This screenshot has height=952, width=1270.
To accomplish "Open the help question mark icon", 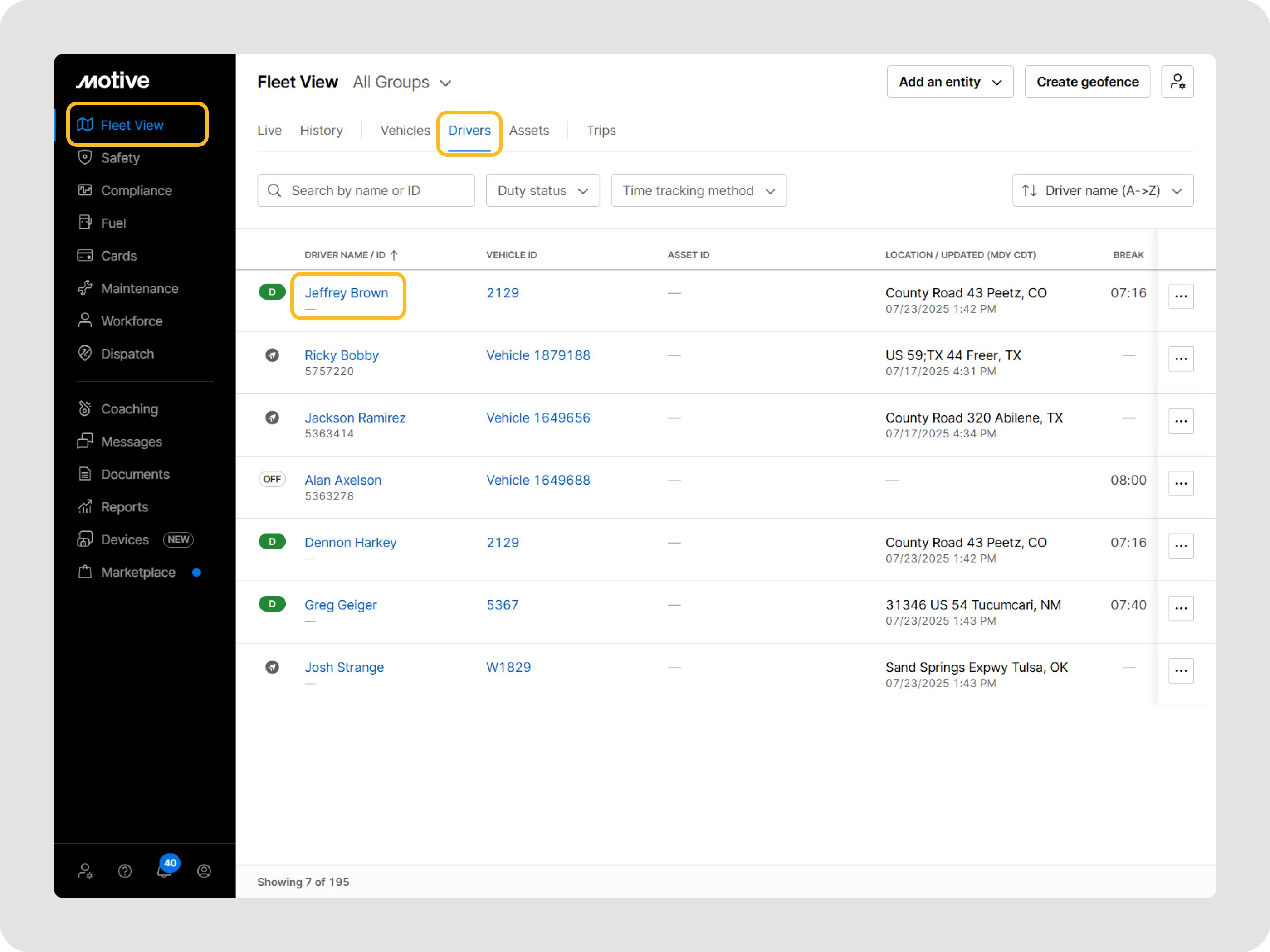I will coord(125,871).
